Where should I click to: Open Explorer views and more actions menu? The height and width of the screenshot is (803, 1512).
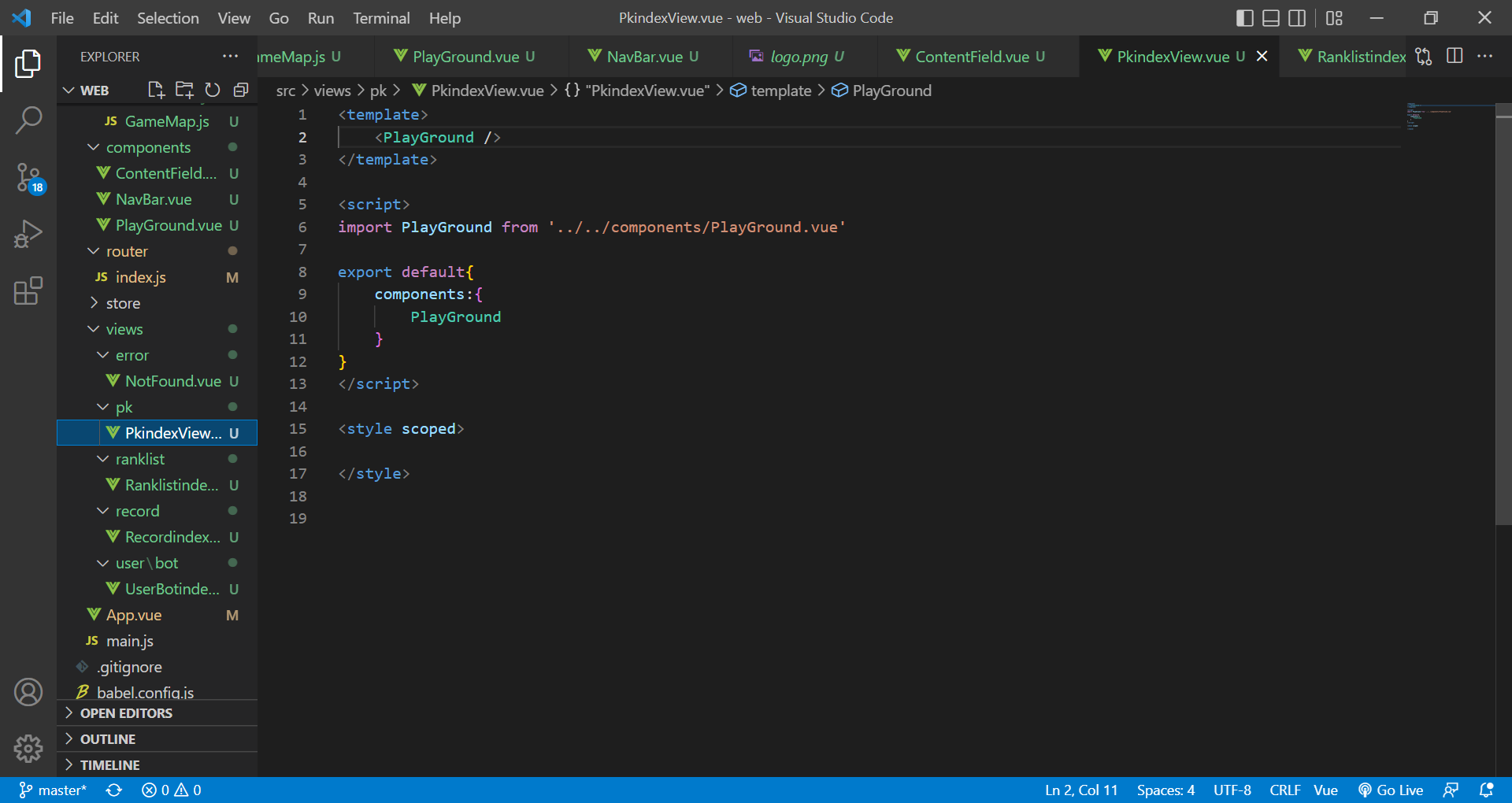[x=230, y=56]
